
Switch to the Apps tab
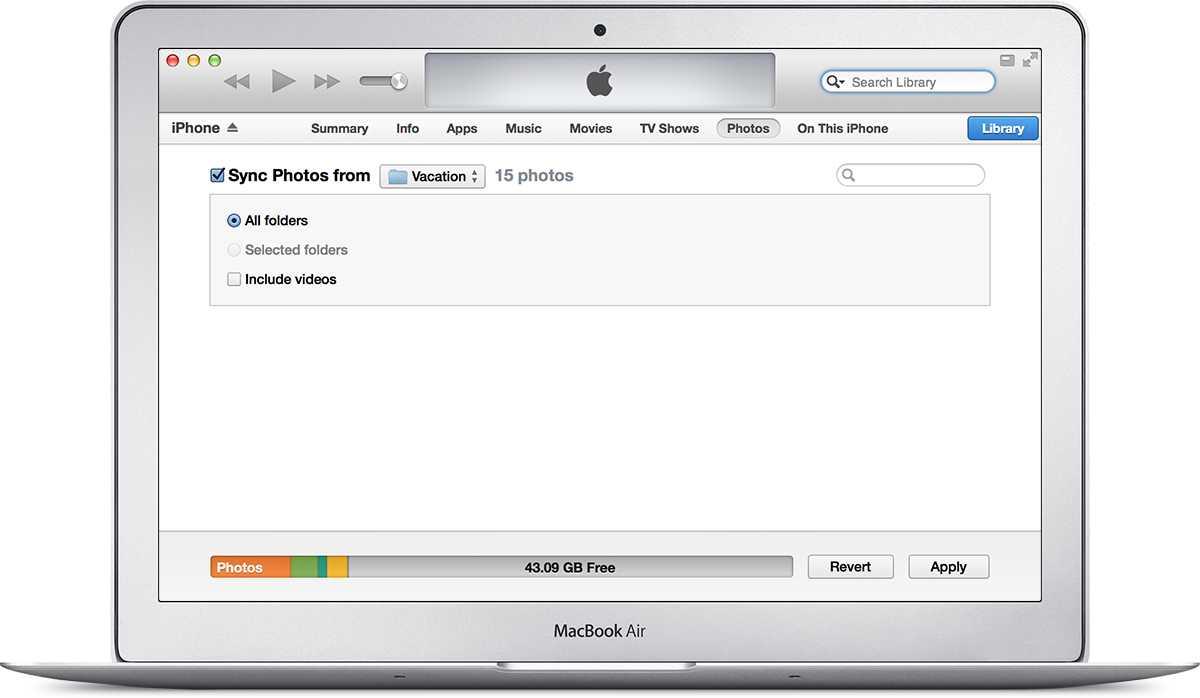coord(462,128)
